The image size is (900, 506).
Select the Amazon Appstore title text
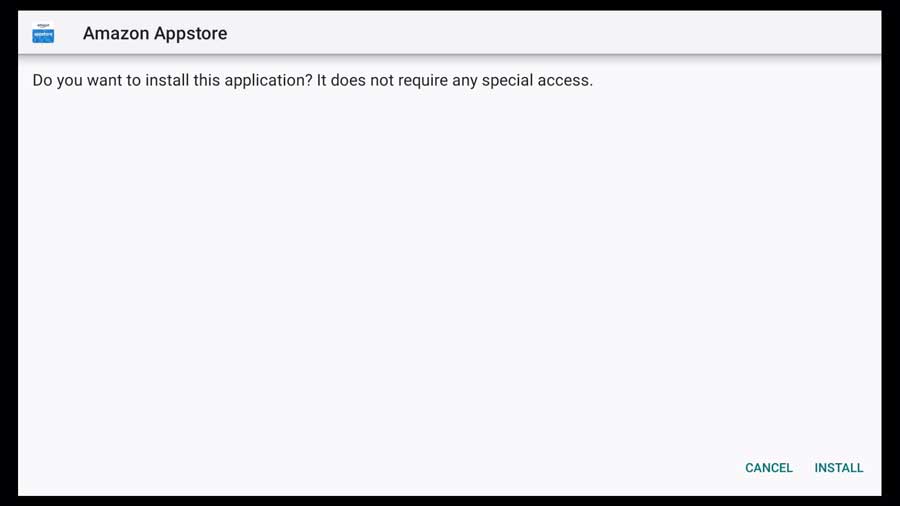[155, 33]
